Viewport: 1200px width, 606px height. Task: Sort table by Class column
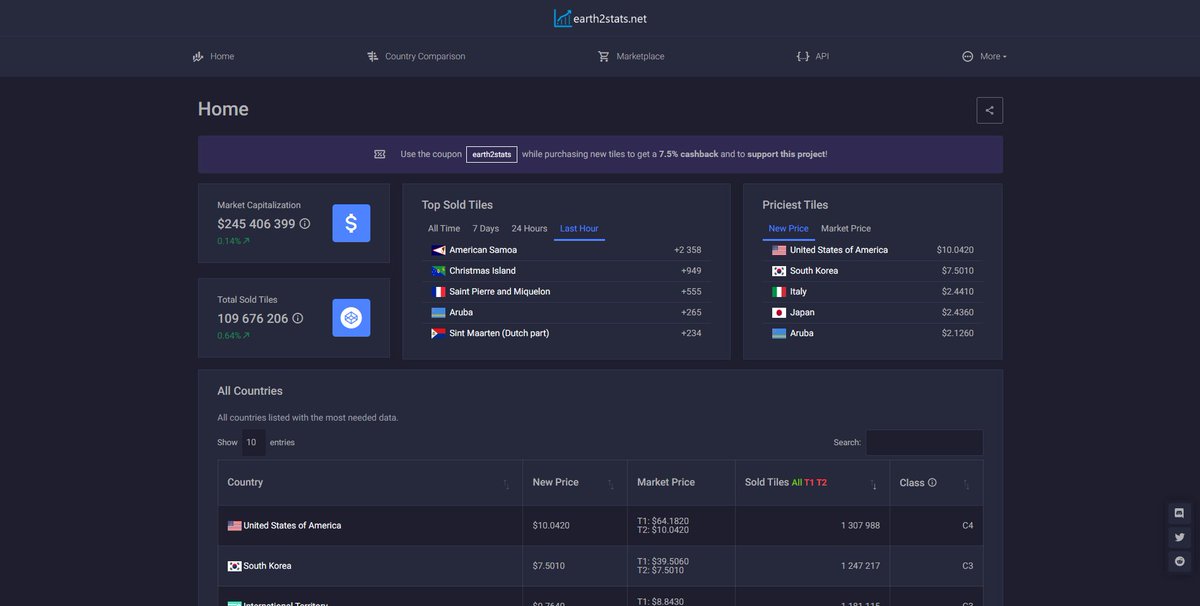tap(936, 482)
